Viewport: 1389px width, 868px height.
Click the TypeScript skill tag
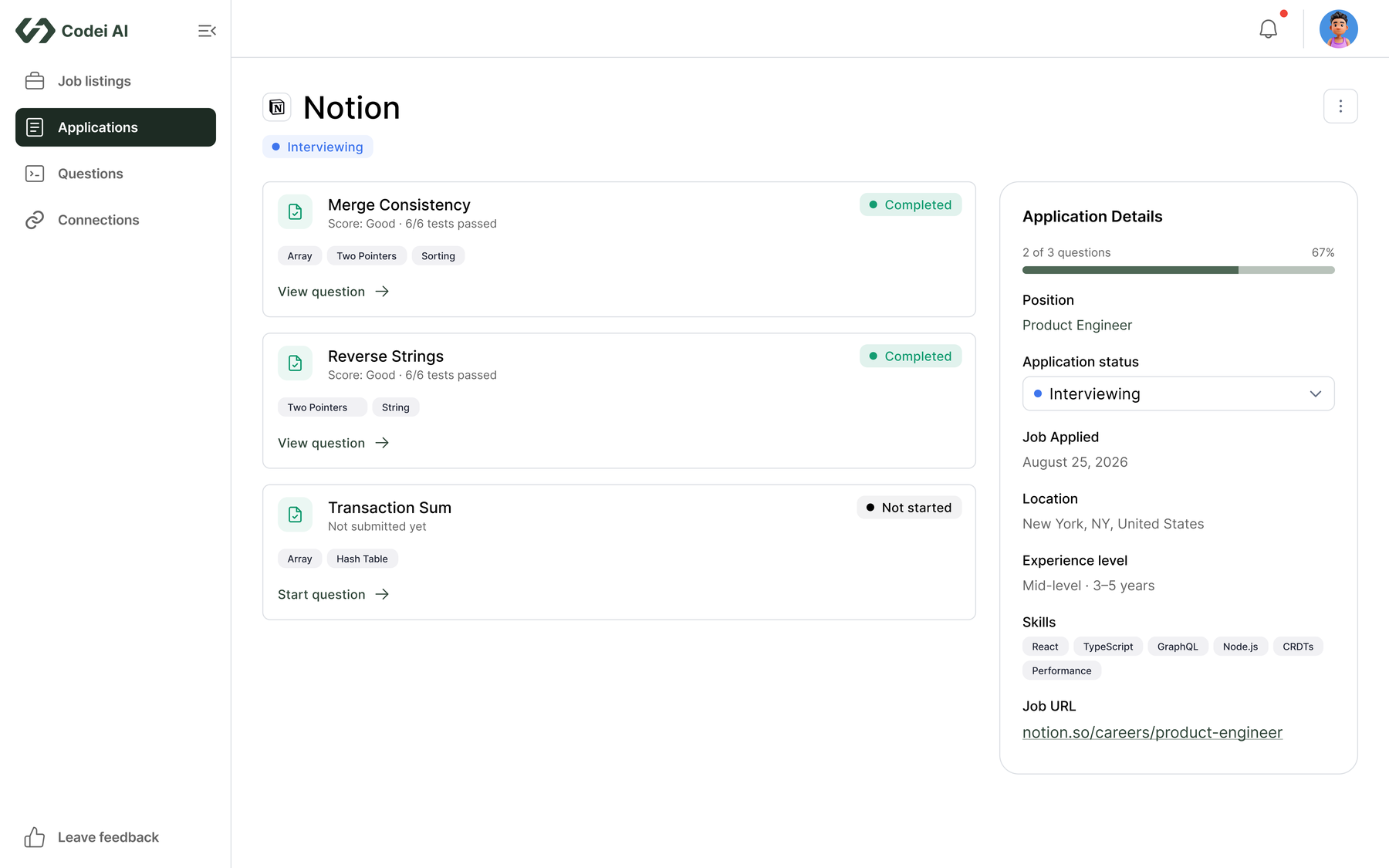point(1108,647)
